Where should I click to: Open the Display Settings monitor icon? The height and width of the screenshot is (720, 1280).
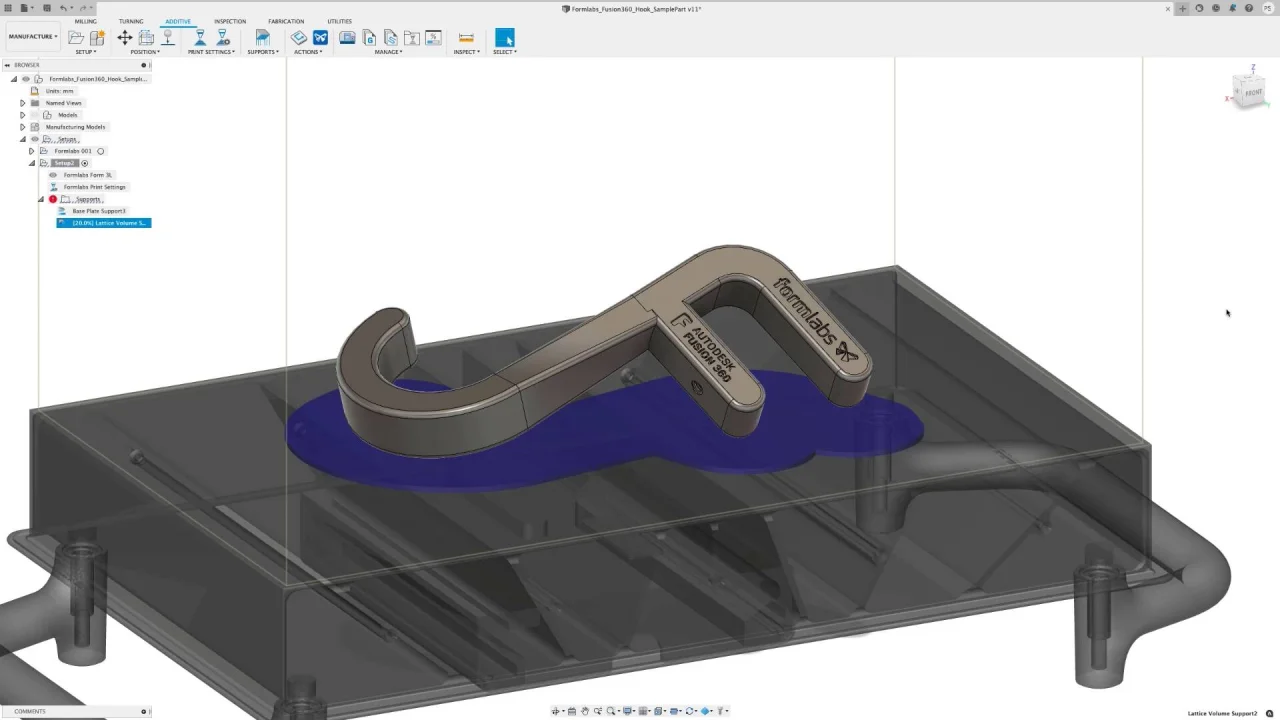pos(627,711)
